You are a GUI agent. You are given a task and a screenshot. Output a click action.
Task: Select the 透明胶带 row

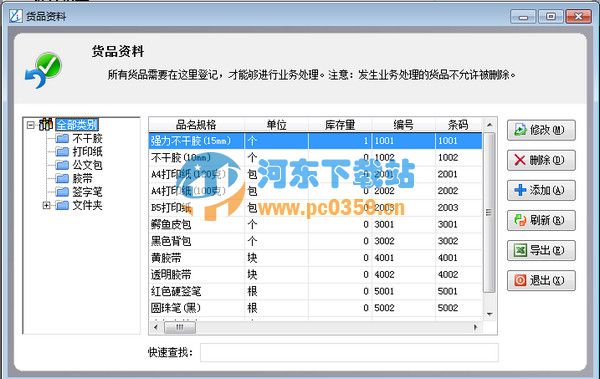click(315, 274)
